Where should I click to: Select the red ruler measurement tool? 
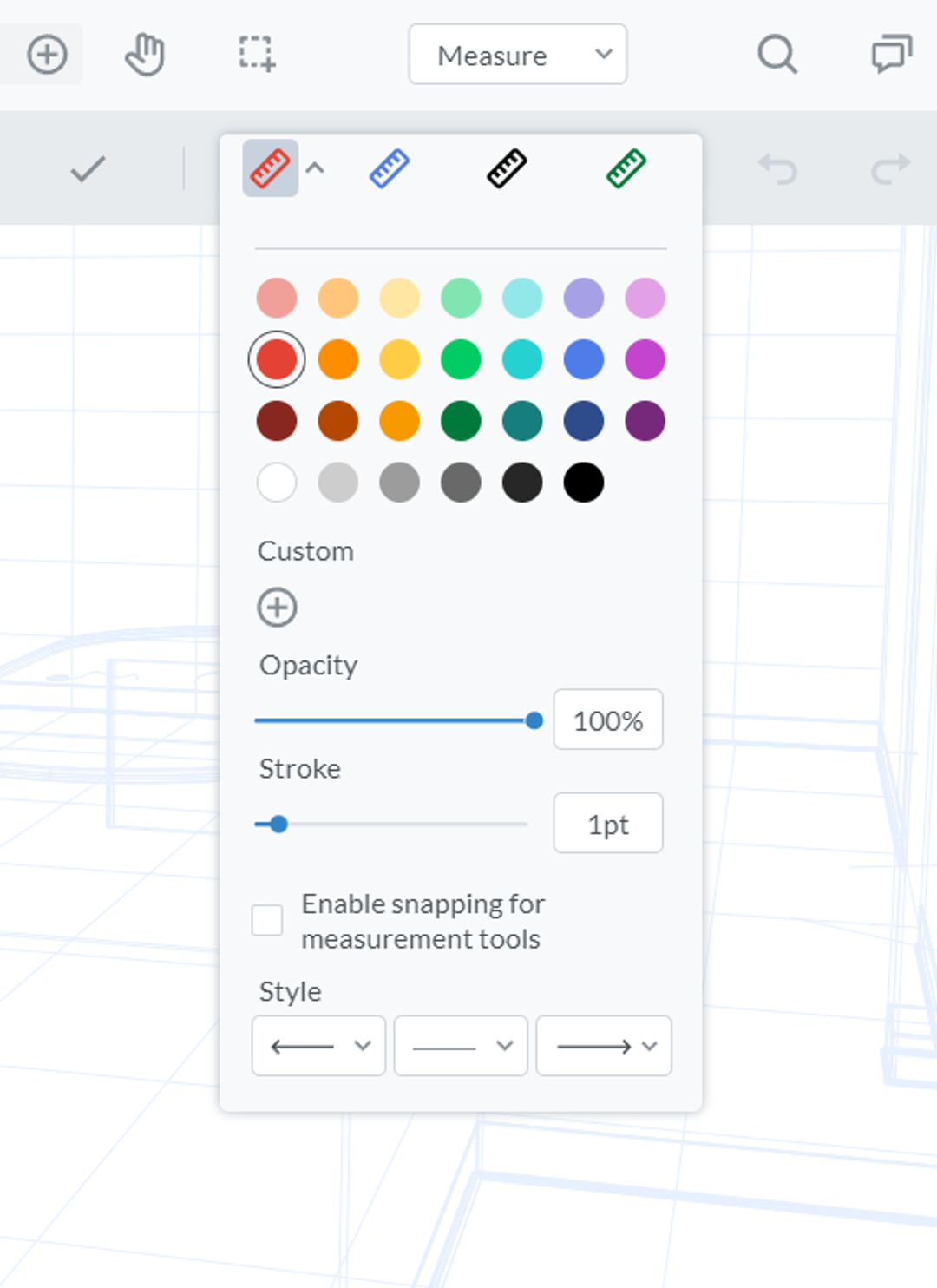pos(270,169)
